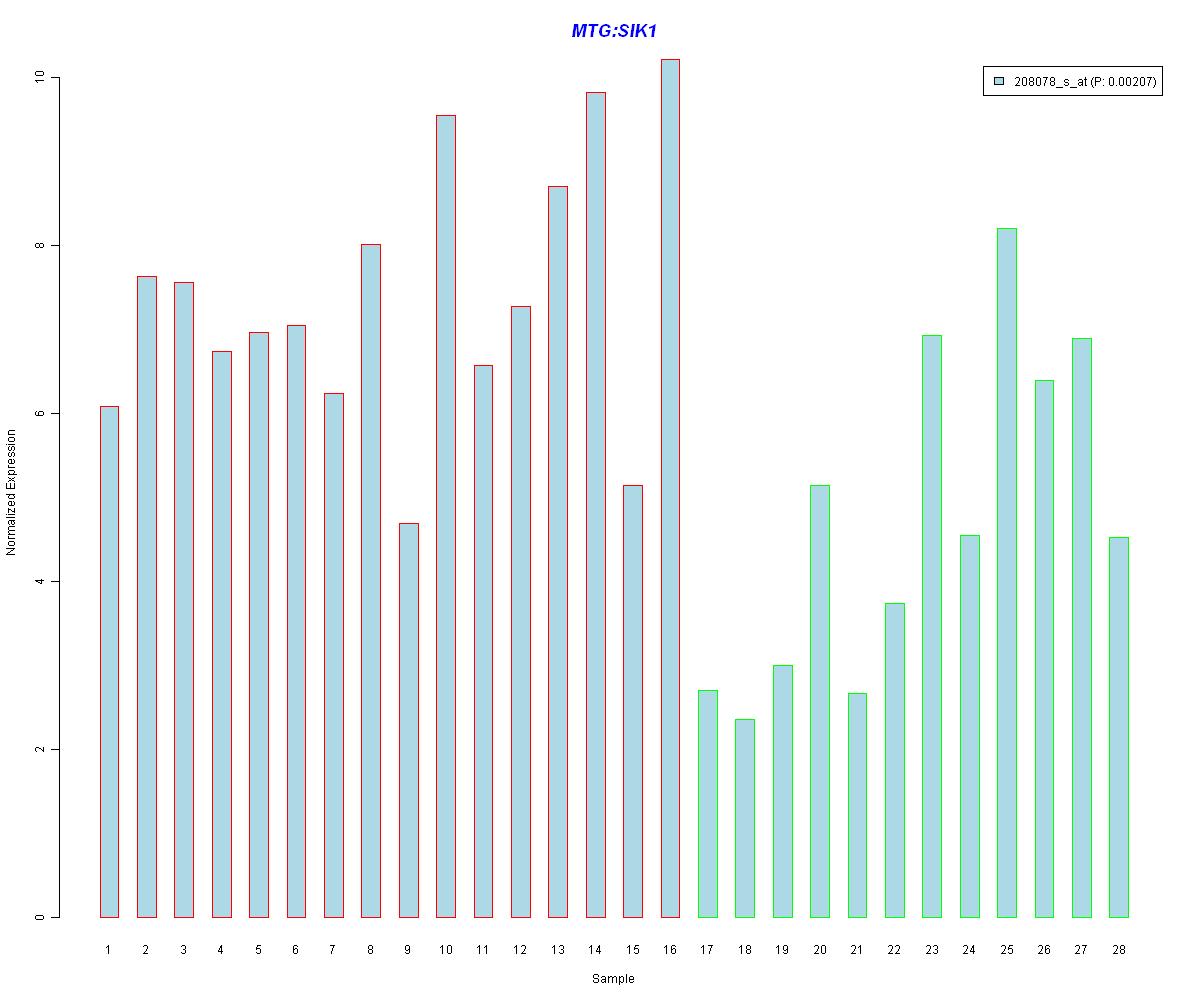This screenshot has height=1000, width=1200.
Task: Select the green bar for sample 25
Action: pyautogui.click(x=1007, y=572)
